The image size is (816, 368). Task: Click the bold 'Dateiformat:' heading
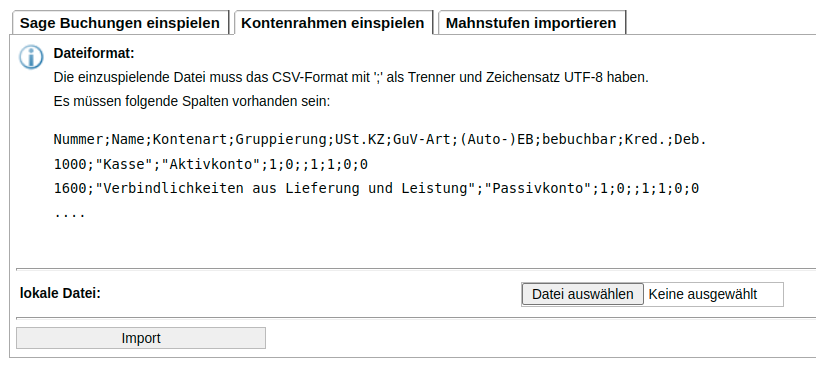[x=94, y=53]
